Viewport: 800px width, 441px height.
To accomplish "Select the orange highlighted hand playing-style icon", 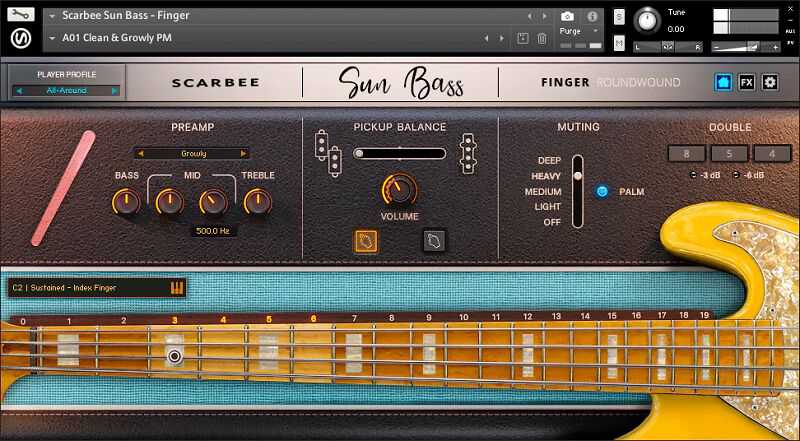I will tap(366, 240).
